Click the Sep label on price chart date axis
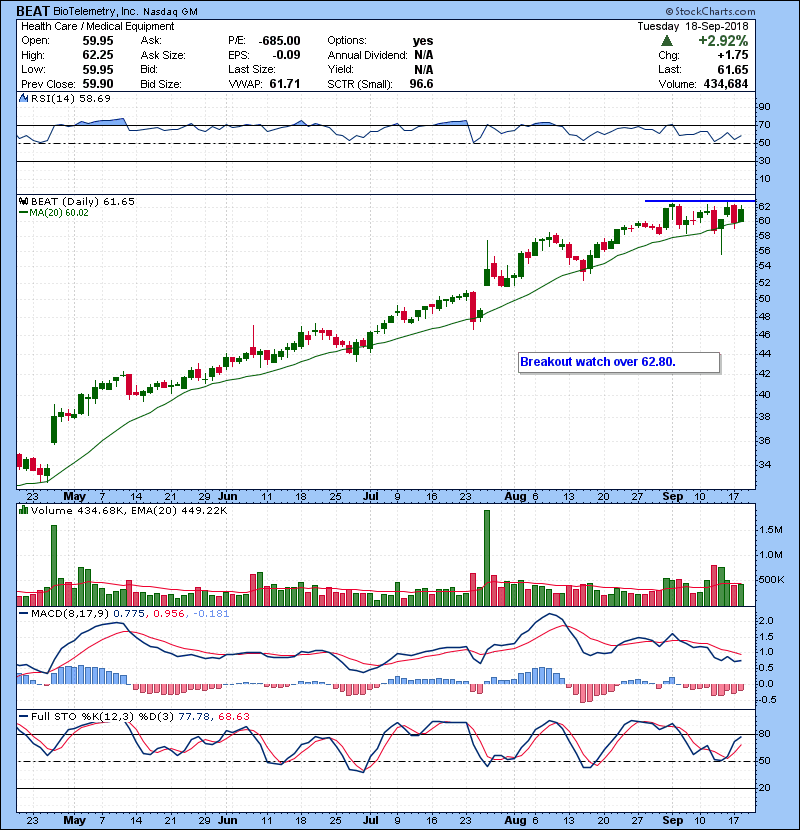800x830 pixels. pos(672,497)
